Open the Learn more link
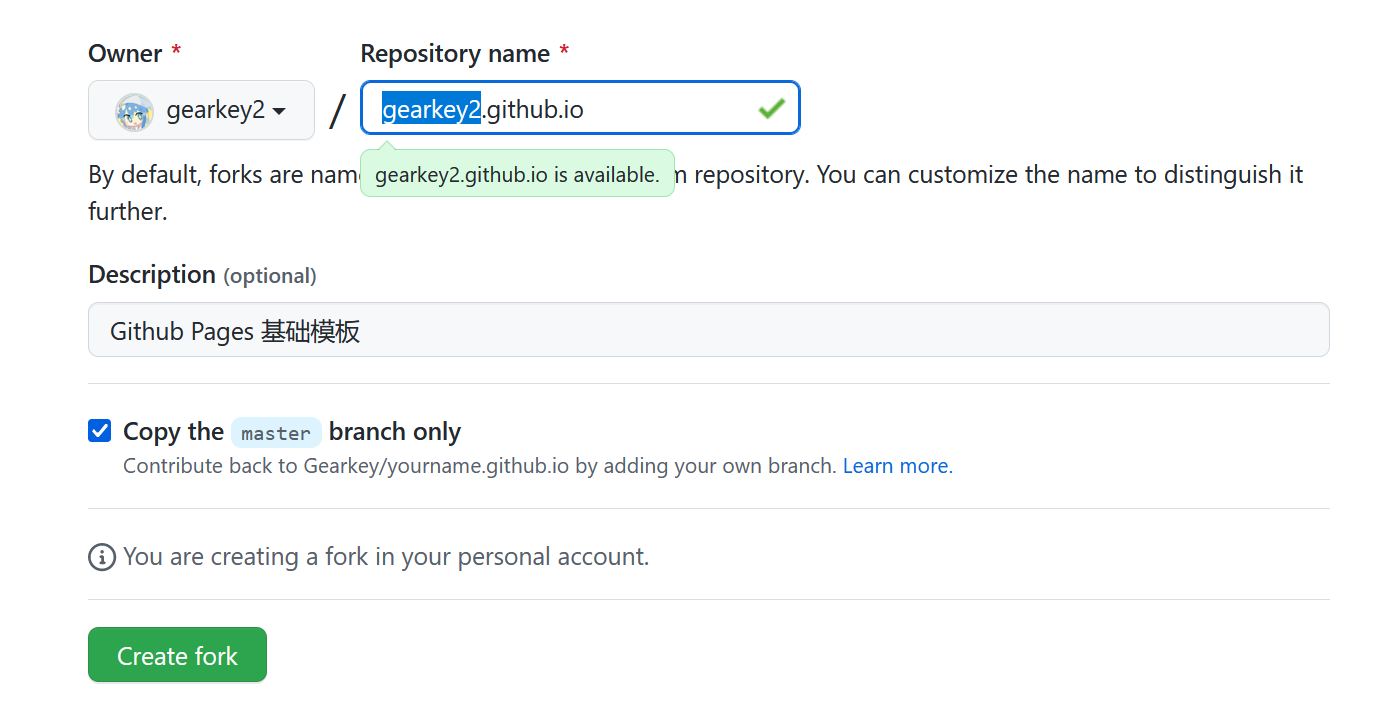The height and width of the screenshot is (707, 1397). (896, 466)
